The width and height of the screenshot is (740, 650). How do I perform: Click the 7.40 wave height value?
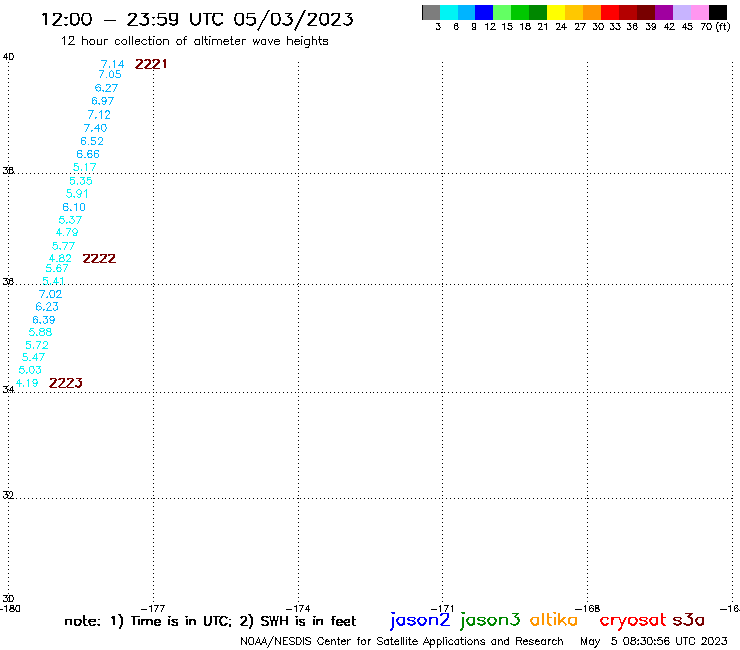coord(95,128)
